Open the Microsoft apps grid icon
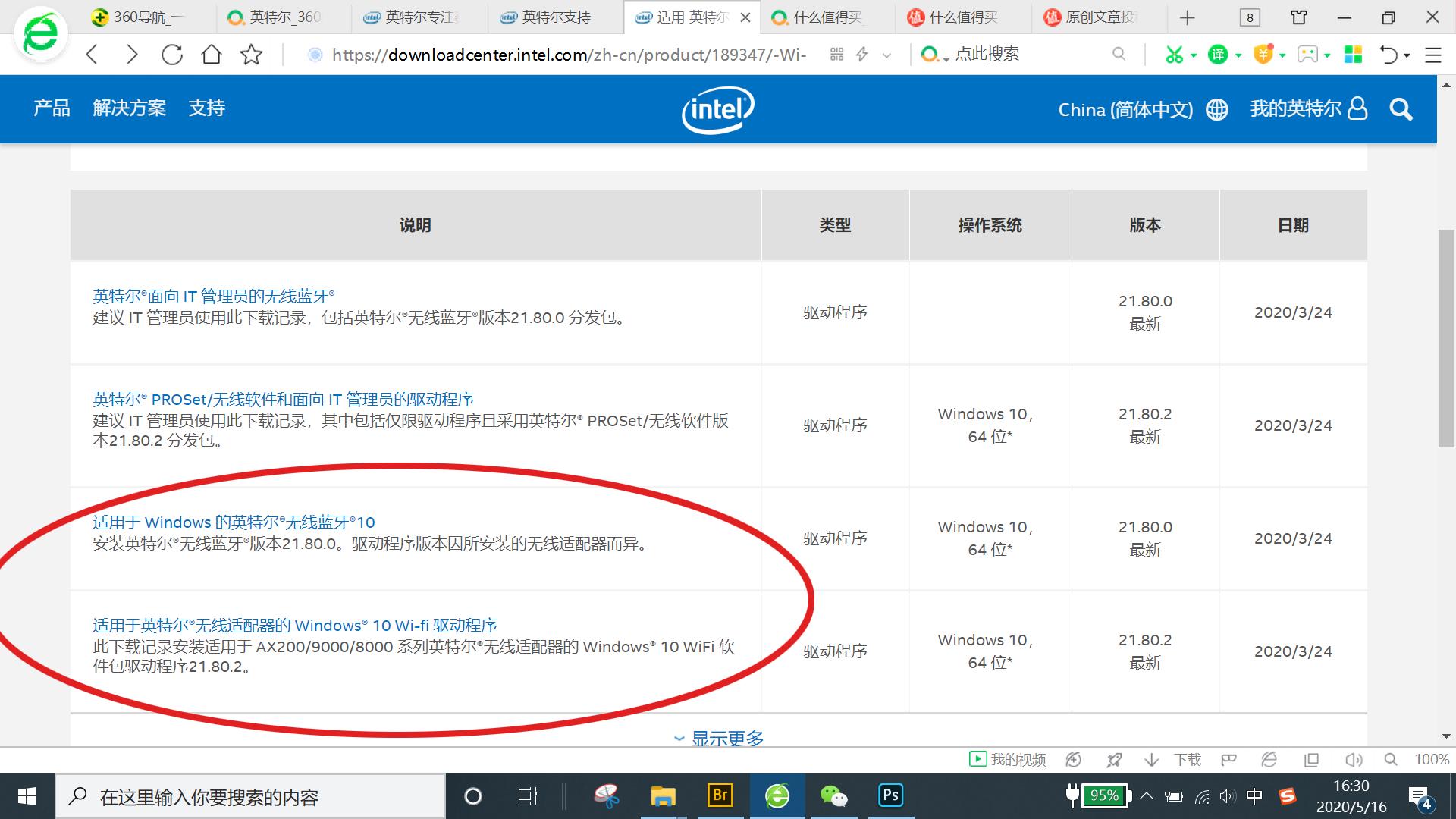 pos(1353,54)
